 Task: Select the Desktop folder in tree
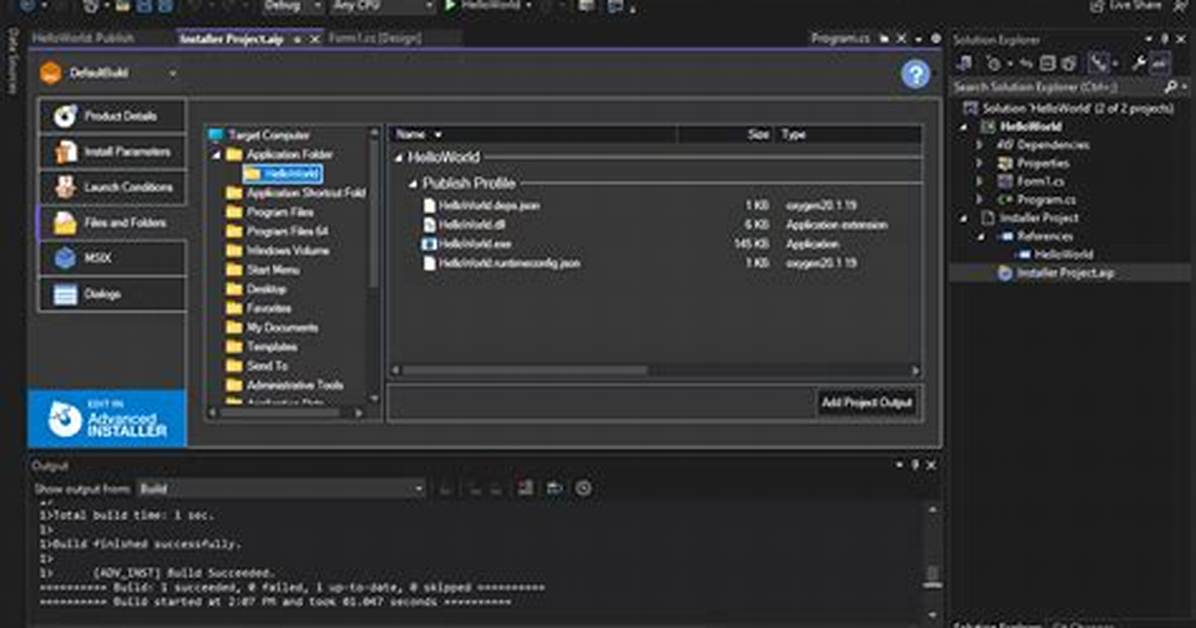[265, 289]
